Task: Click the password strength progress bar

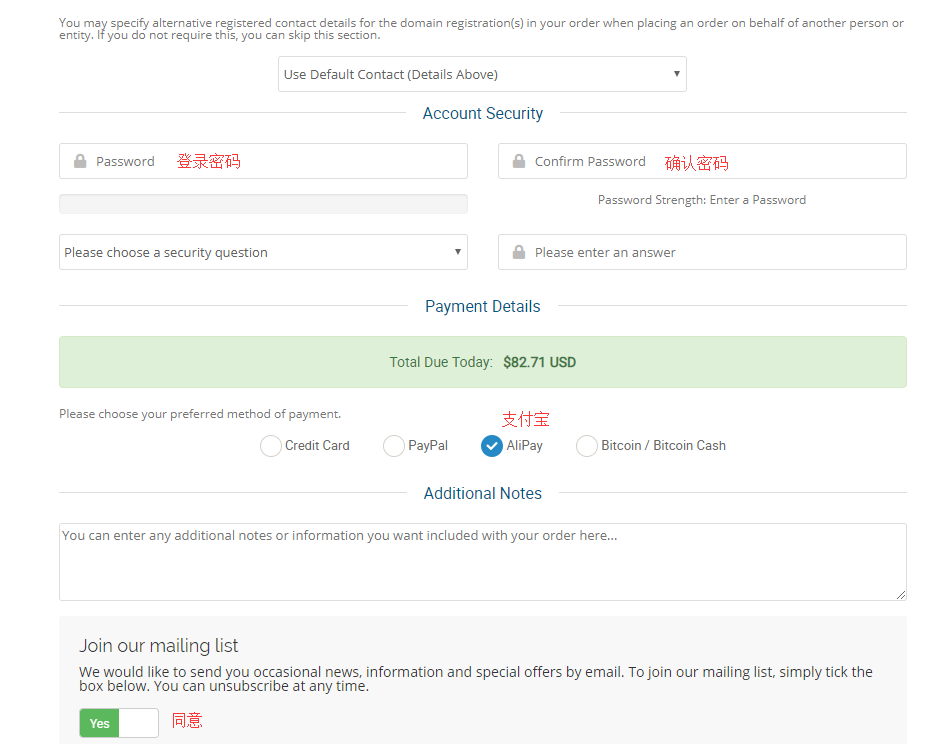Action: pos(263,204)
